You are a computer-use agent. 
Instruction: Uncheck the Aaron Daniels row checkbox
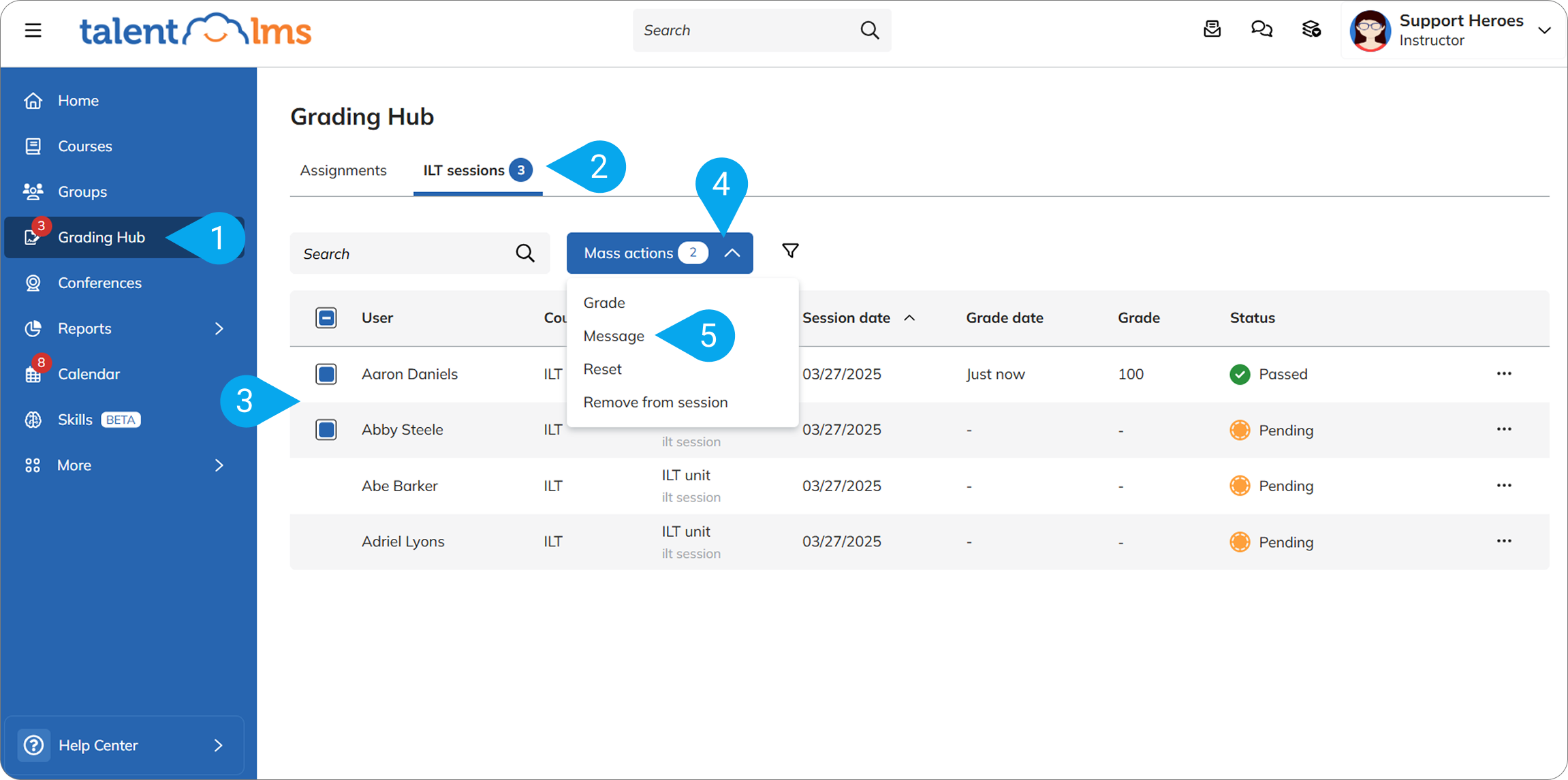(326, 374)
